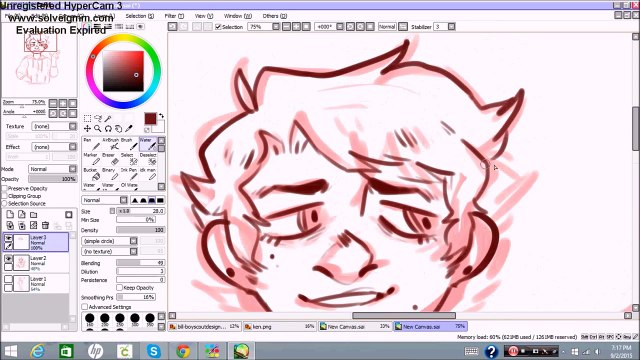Image resolution: width=640 pixels, height=360 pixels.
Task: Choose the Brush tool
Action: (x=129, y=144)
